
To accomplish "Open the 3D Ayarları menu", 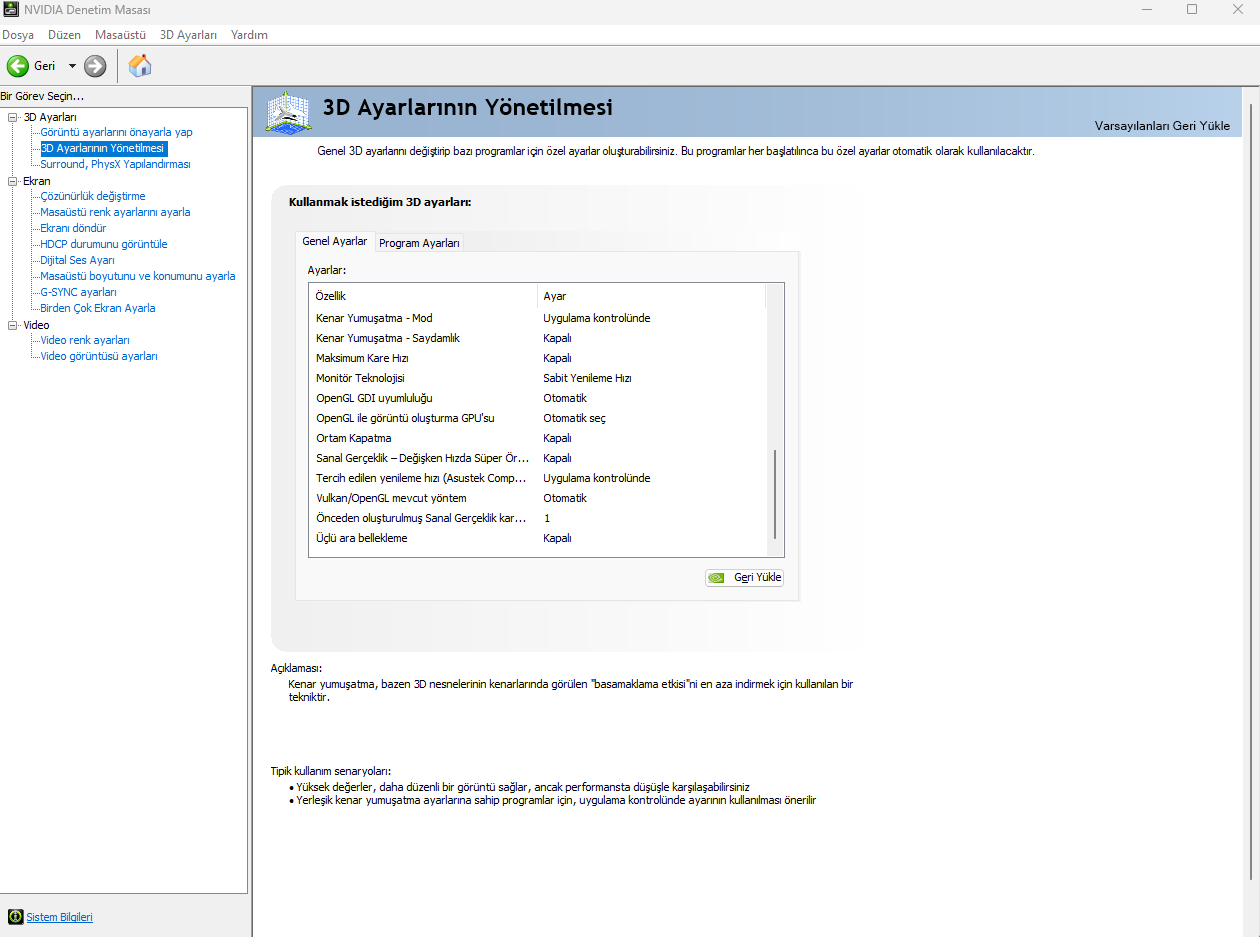I will pos(188,34).
